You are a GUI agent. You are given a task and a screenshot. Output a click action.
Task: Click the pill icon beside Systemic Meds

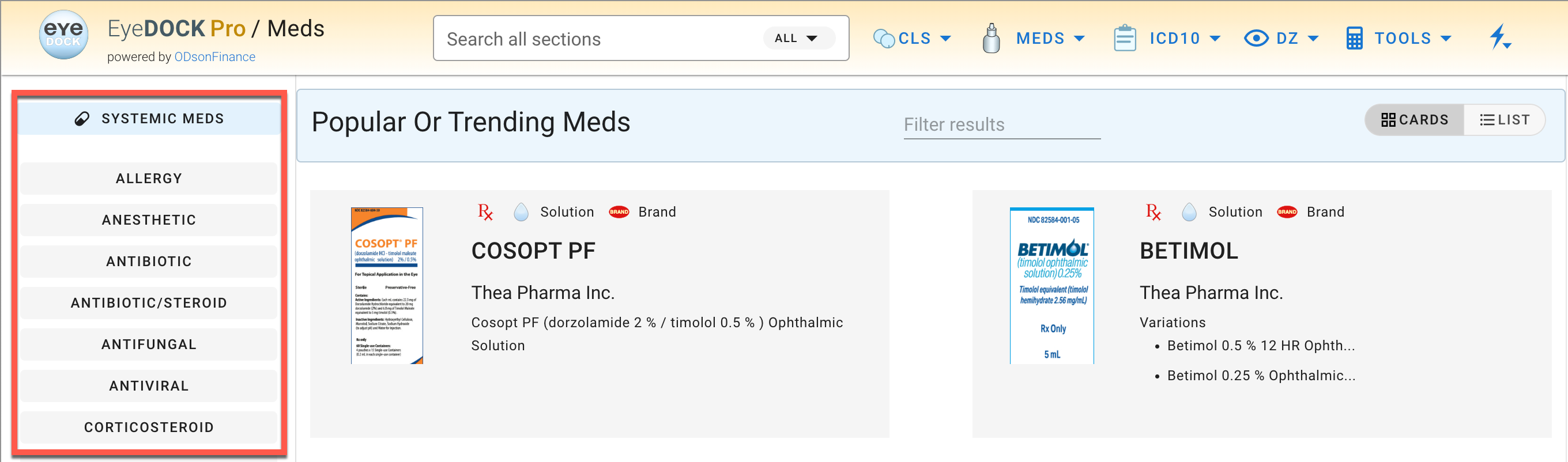pyautogui.click(x=81, y=119)
